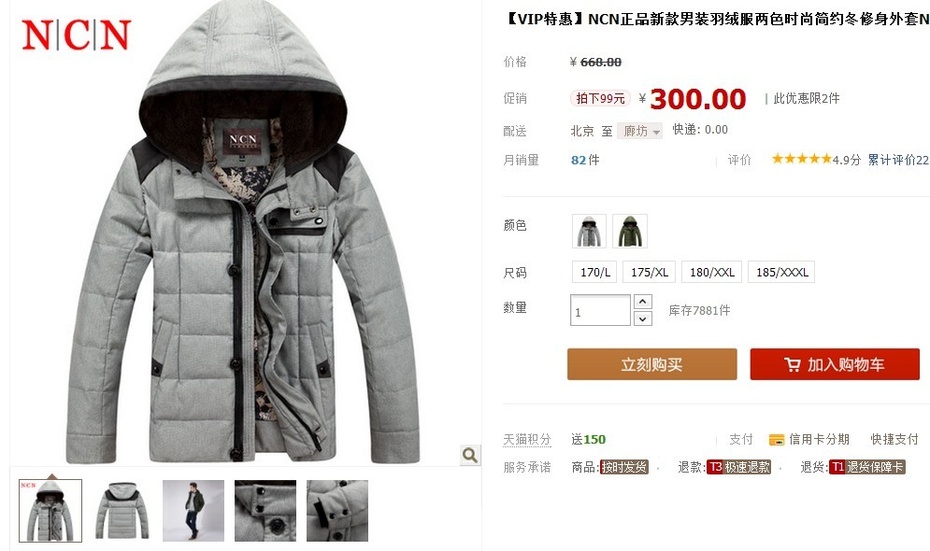Screen dimensions: 930x551
Task: Decrease quantity with the down arrow
Action: (x=643, y=319)
